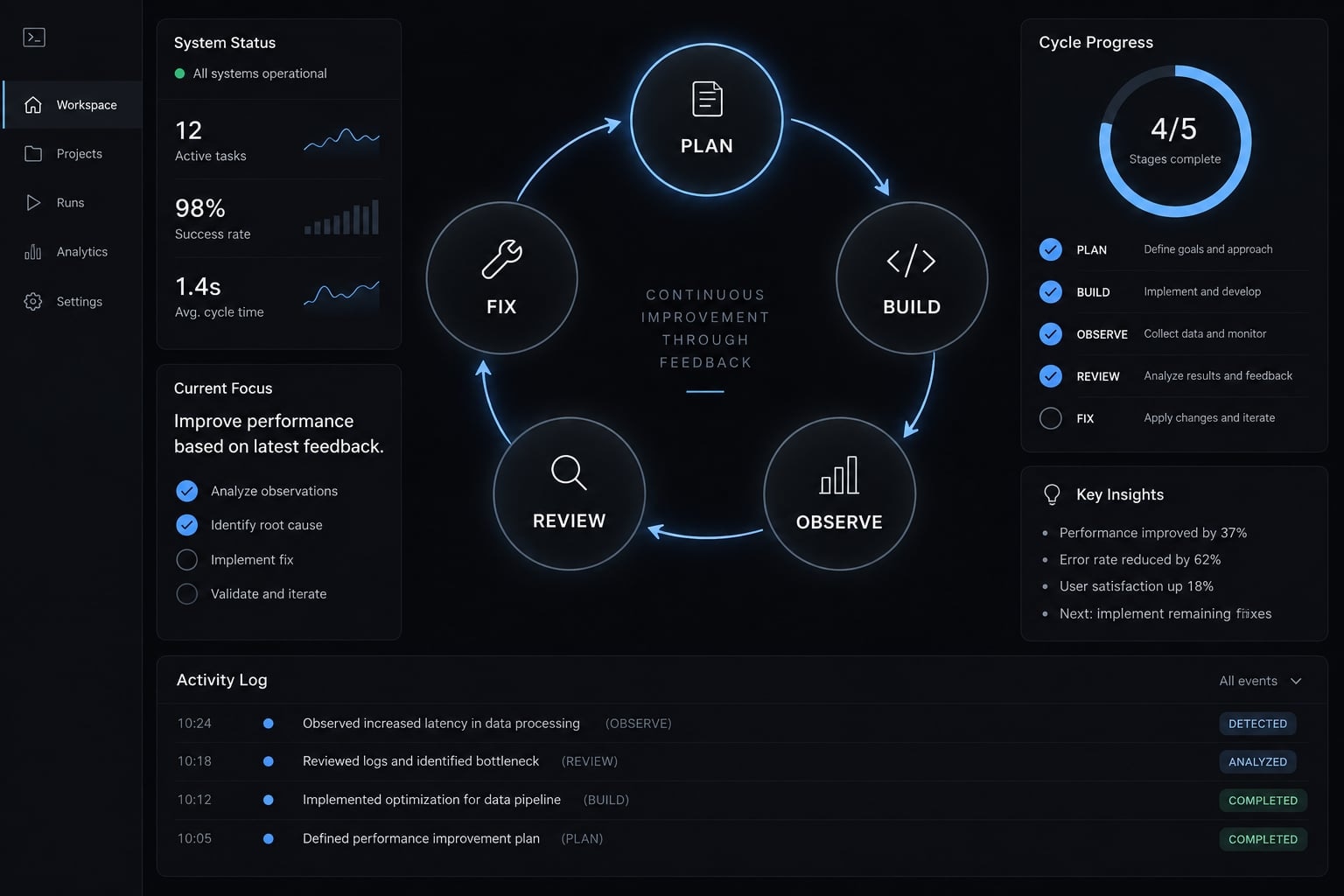The width and height of the screenshot is (1344, 896).
Task: Click the ANALYZED status badge
Action: [x=1257, y=762]
